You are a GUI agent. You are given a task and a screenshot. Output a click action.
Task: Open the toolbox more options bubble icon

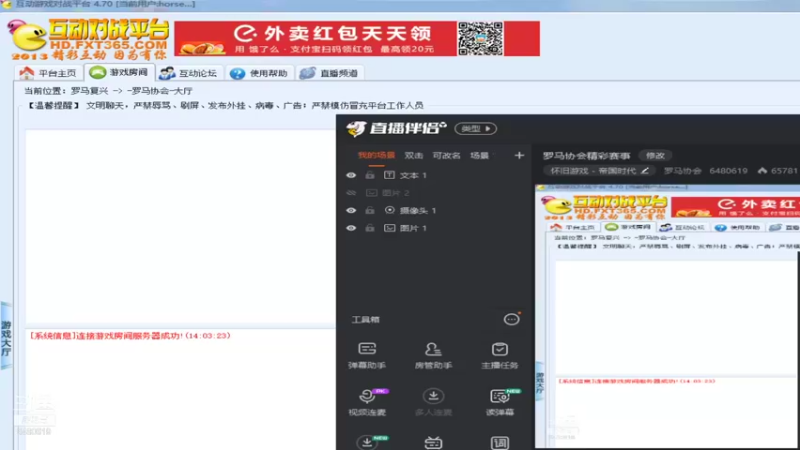511,319
